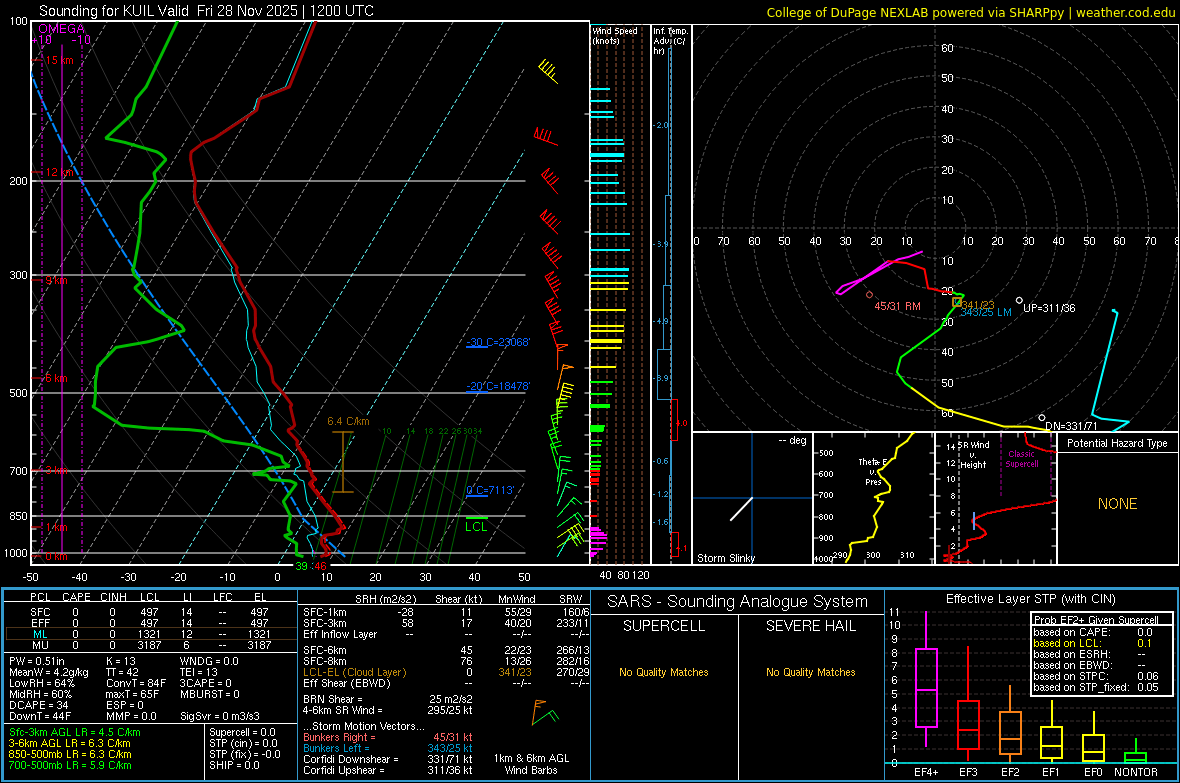Click the SR Wind v. Height label

974,455
